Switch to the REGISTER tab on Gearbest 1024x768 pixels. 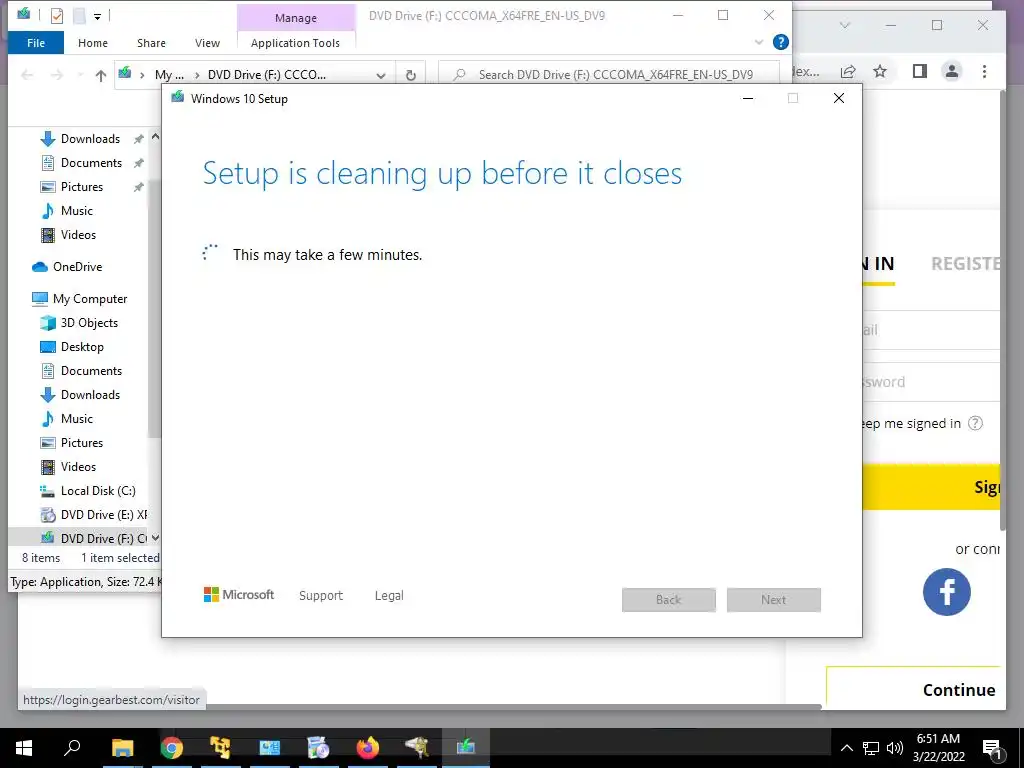tap(966, 264)
